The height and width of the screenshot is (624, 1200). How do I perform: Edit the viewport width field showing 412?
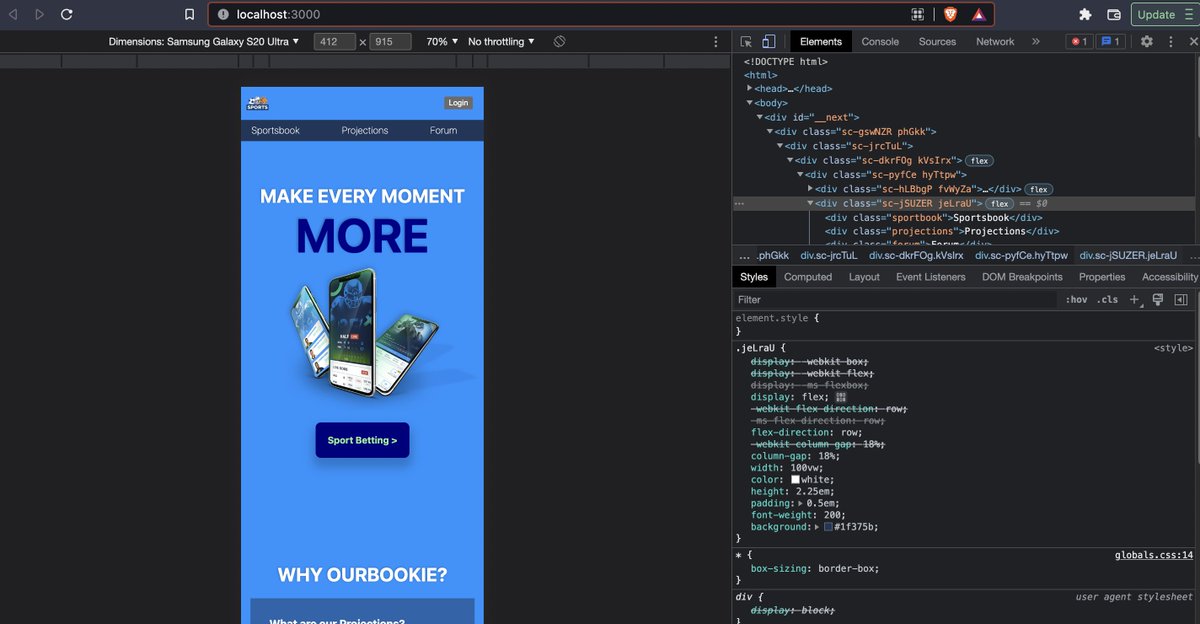(334, 42)
